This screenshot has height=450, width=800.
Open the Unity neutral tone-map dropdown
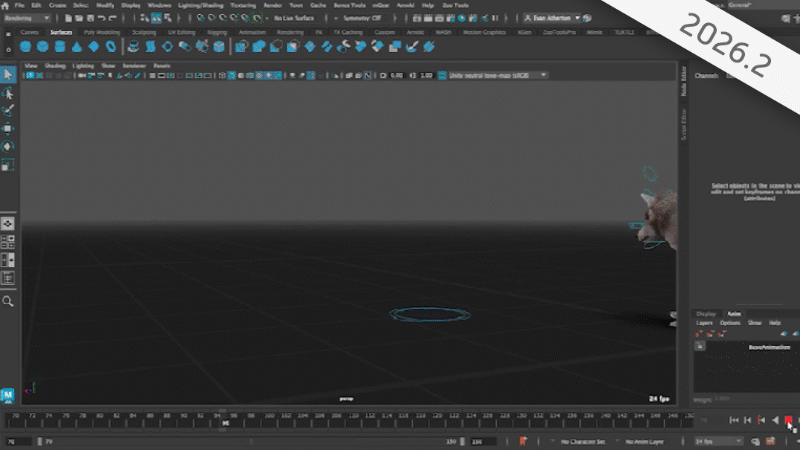498,76
